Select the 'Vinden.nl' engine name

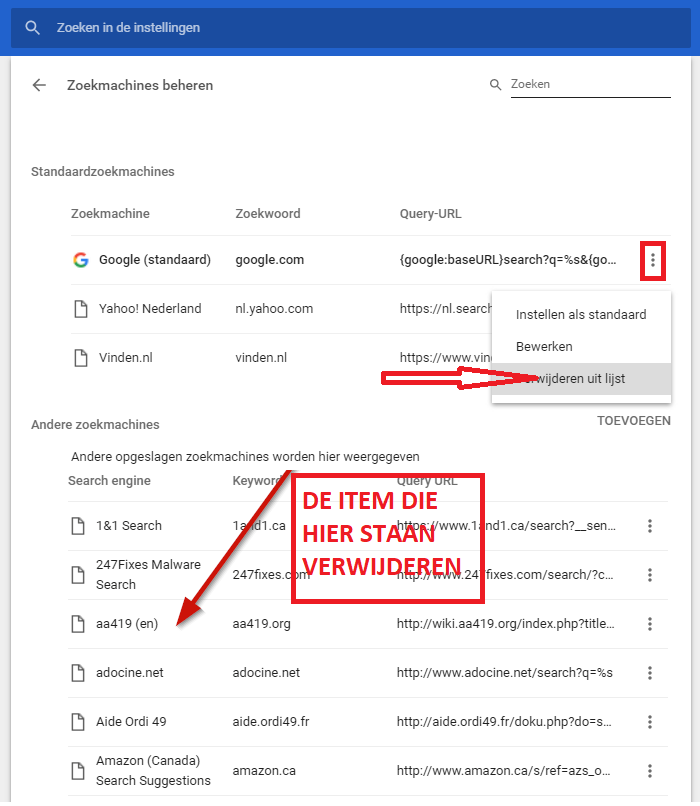pos(125,358)
